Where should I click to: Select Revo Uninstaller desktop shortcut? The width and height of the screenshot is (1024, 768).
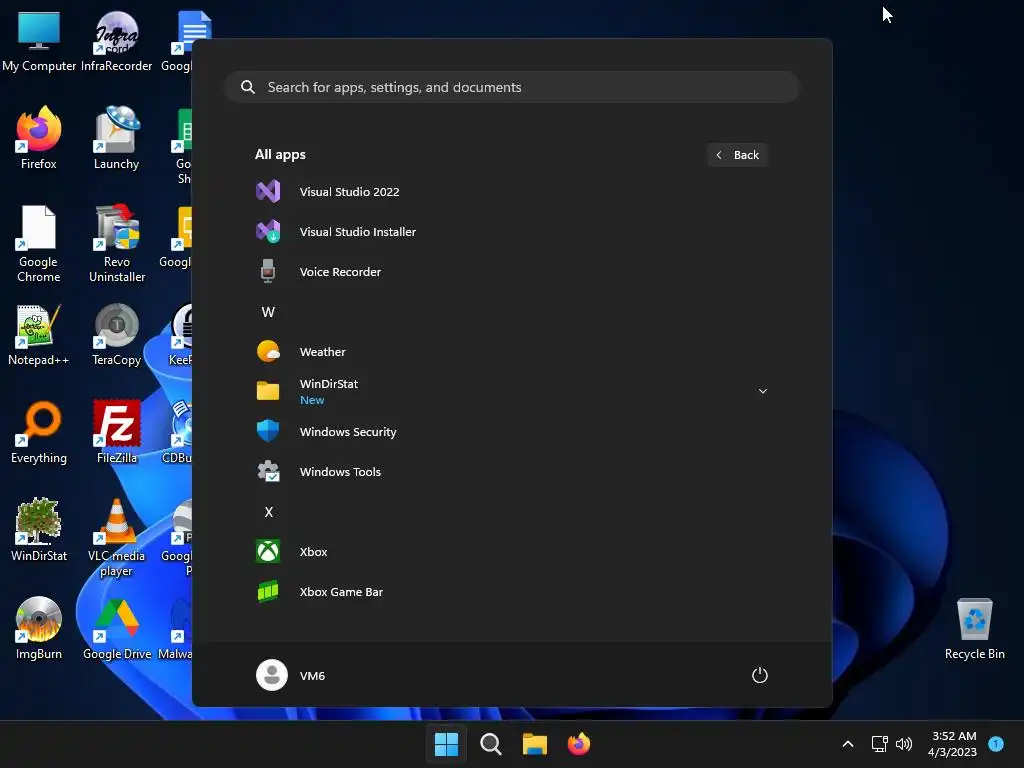(116, 244)
